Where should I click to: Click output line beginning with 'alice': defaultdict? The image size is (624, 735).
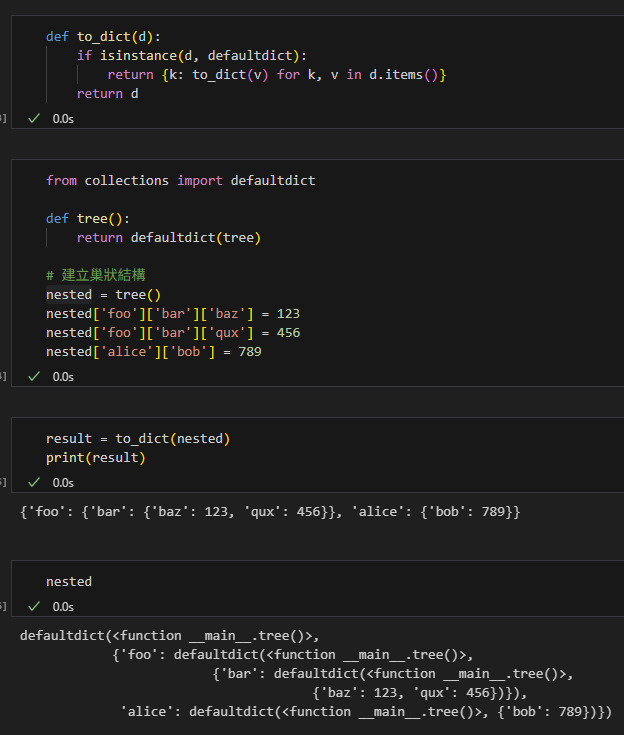366,712
